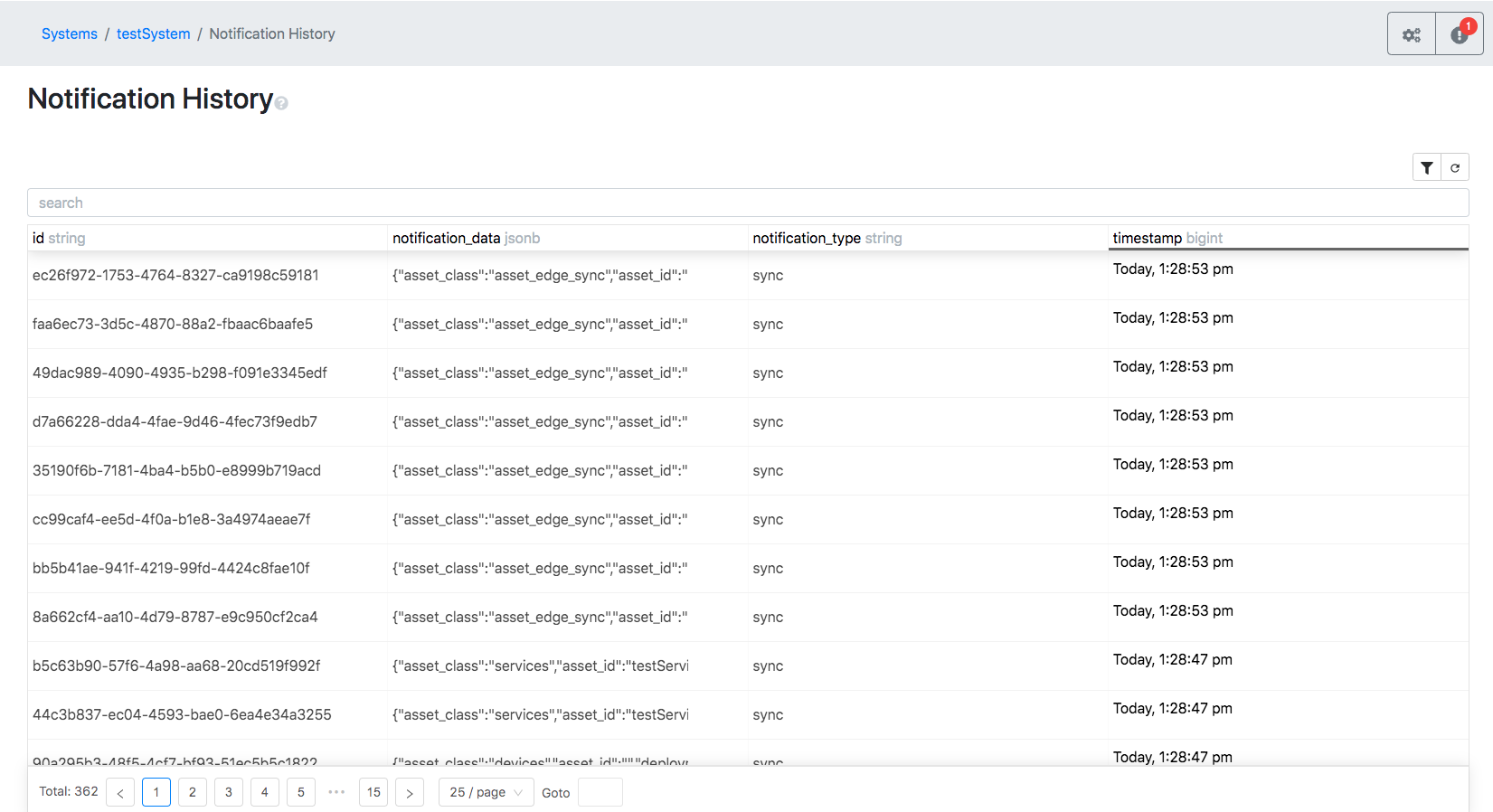Open testSystem breadcrumb link
This screenshot has height=812, width=1493.
153,33
